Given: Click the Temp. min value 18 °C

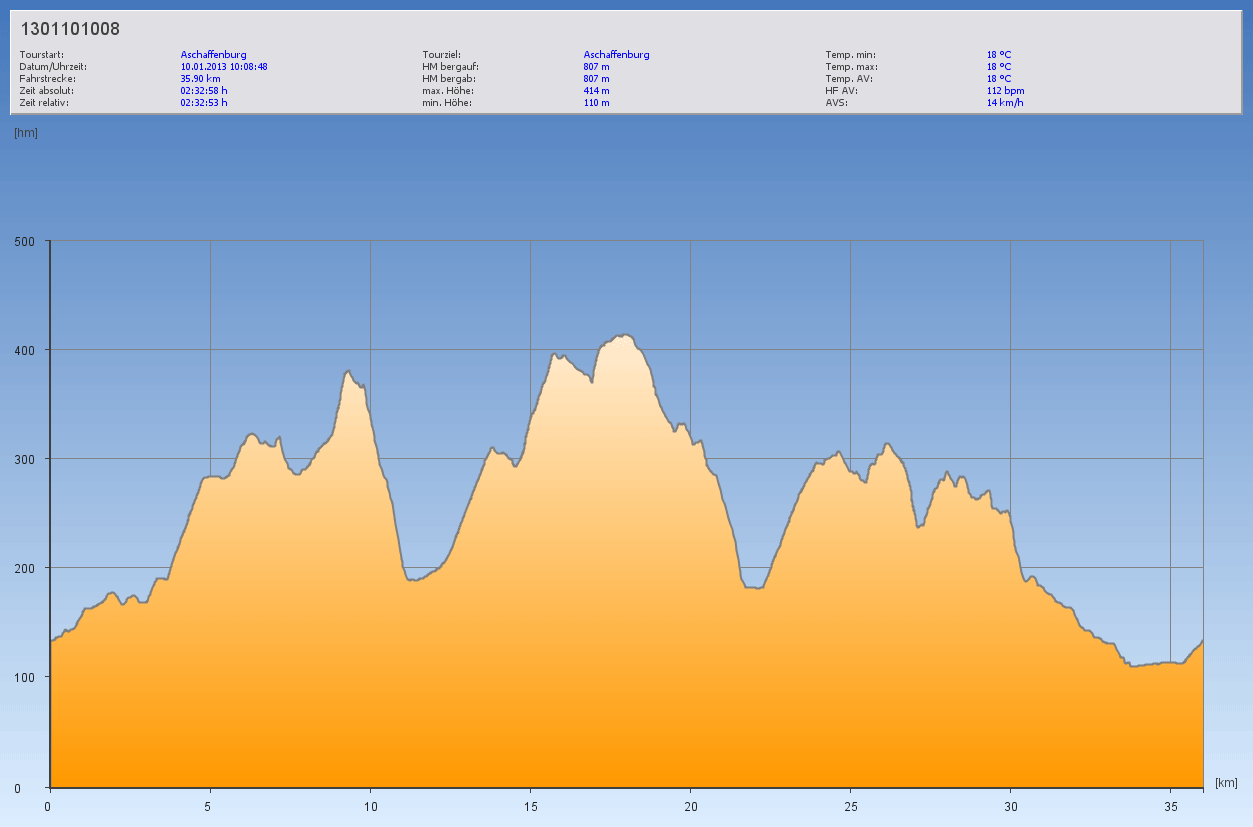Looking at the screenshot, I should tap(999, 55).
